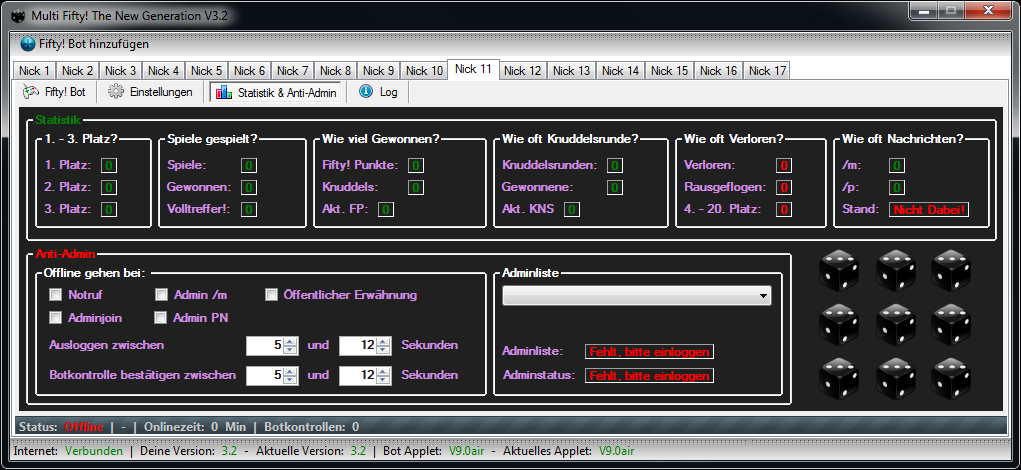Open the Nick 1 tab
This screenshot has width=1021, height=470.
[x=34, y=71]
